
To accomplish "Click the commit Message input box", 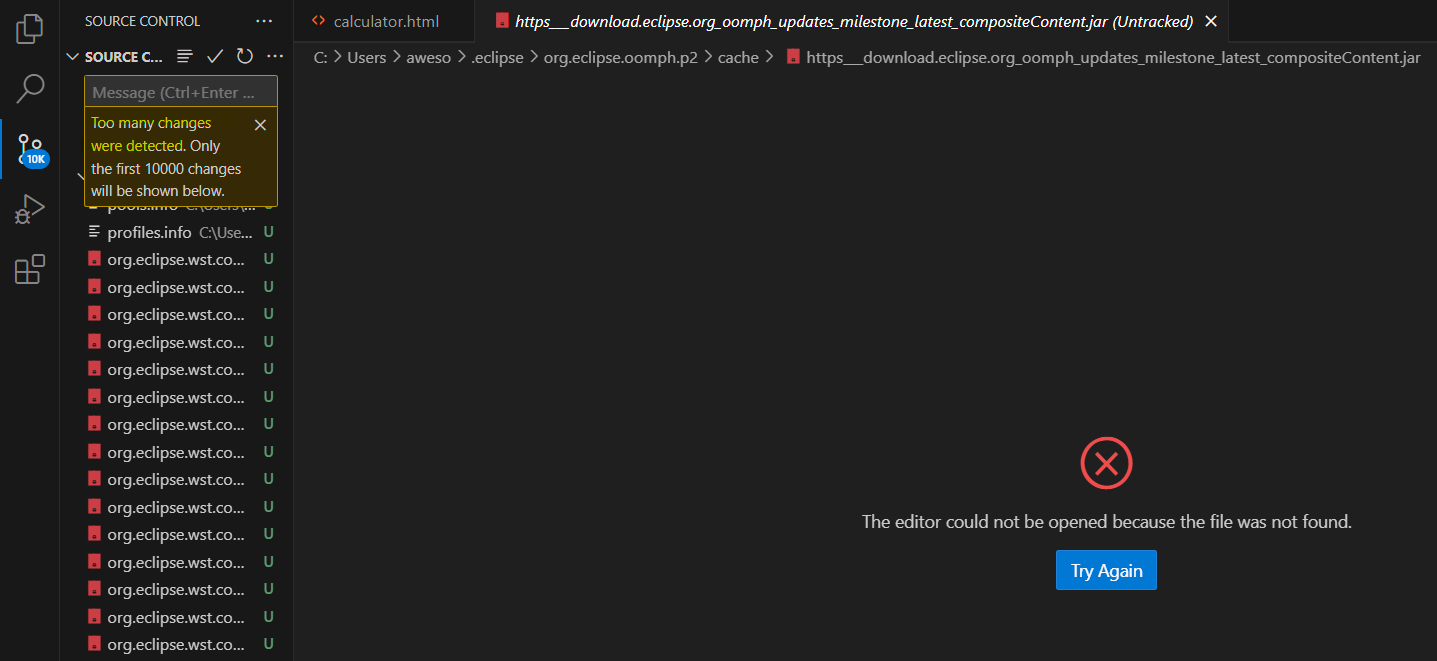I will tap(181, 92).
